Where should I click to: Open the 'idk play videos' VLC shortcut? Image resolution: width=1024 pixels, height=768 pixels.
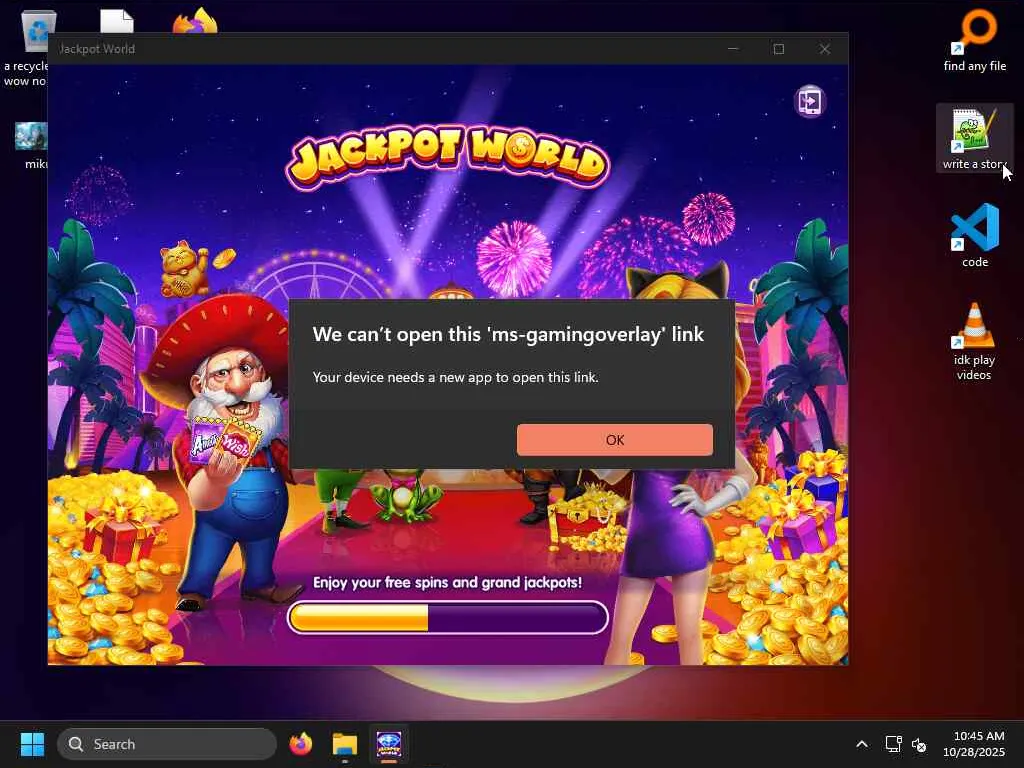coord(974,341)
